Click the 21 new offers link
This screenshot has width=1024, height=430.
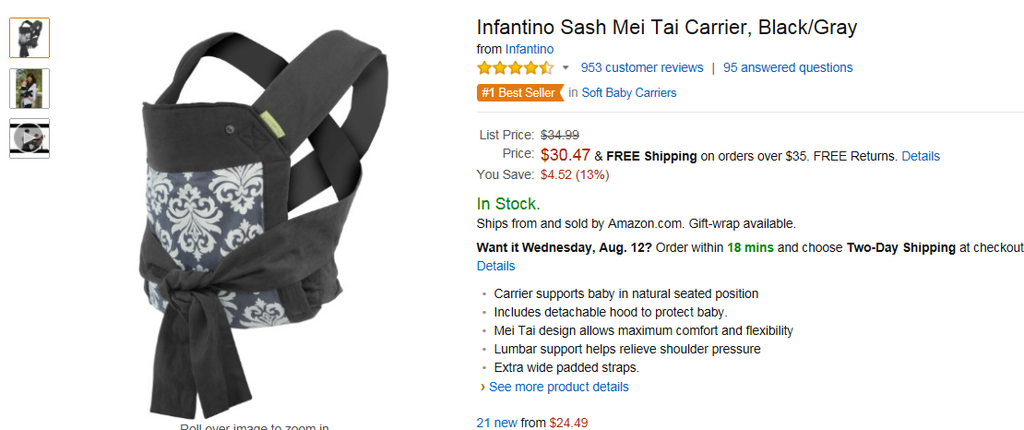coord(497,423)
